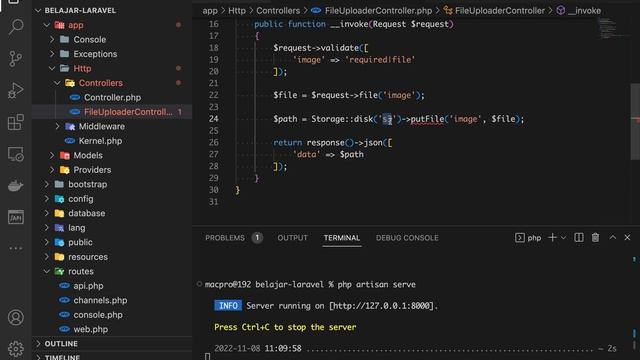Close the terminal panel
Image resolution: width=640 pixels, height=360 pixels.
click(627, 238)
